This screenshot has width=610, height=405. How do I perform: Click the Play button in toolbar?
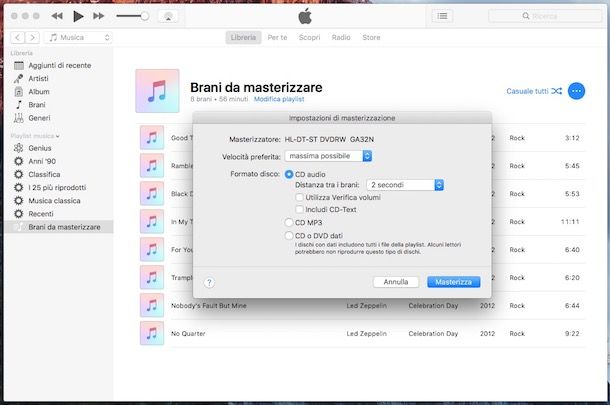pyautogui.click(x=78, y=16)
